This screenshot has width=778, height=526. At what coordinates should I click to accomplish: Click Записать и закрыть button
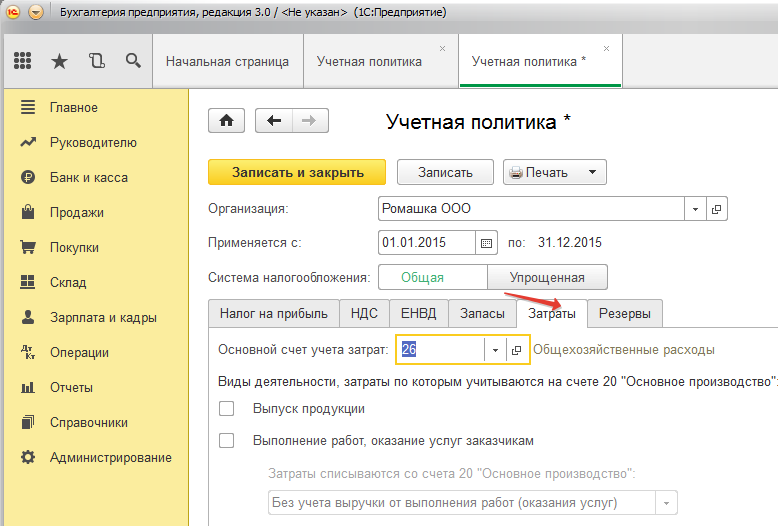[297, 172]
